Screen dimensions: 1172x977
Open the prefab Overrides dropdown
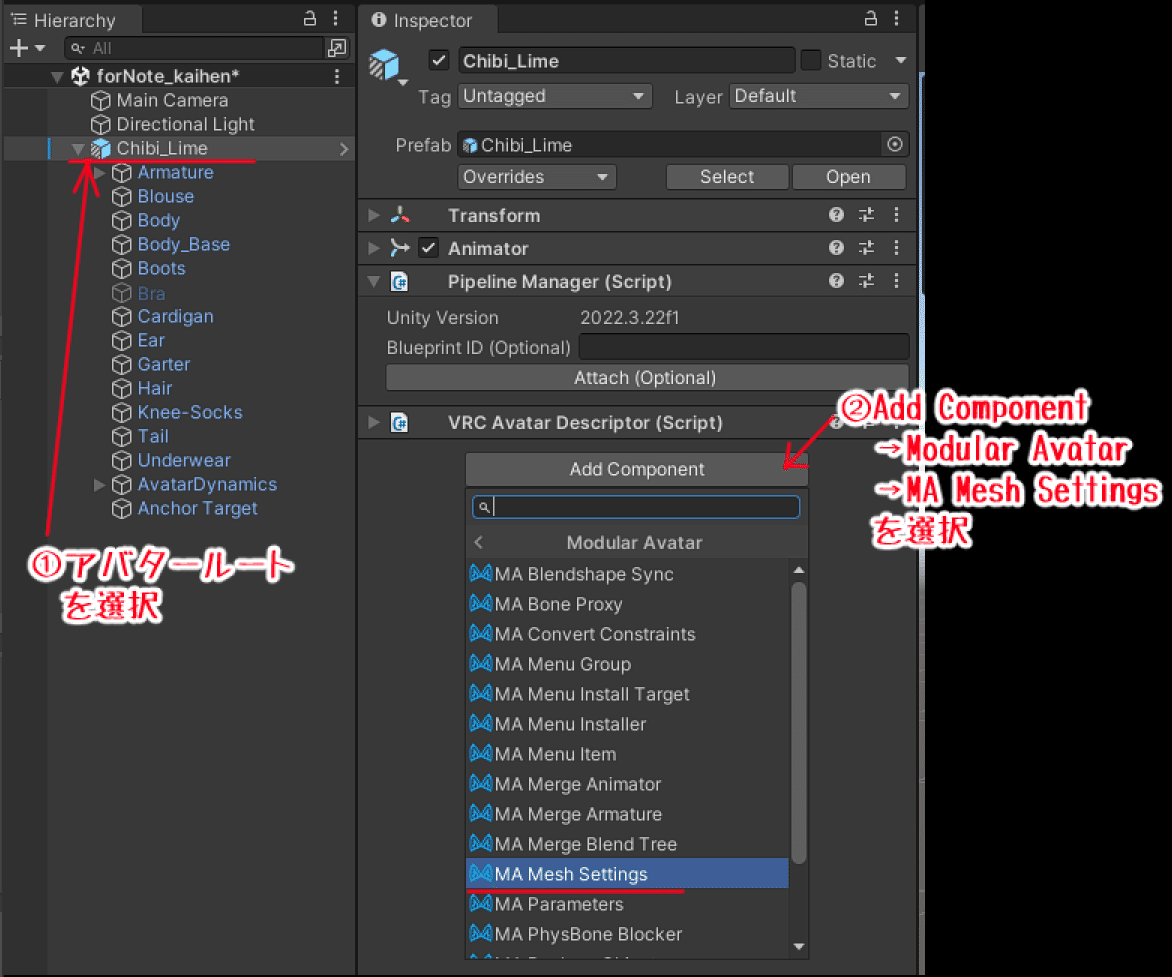click(x=536, y=177)
